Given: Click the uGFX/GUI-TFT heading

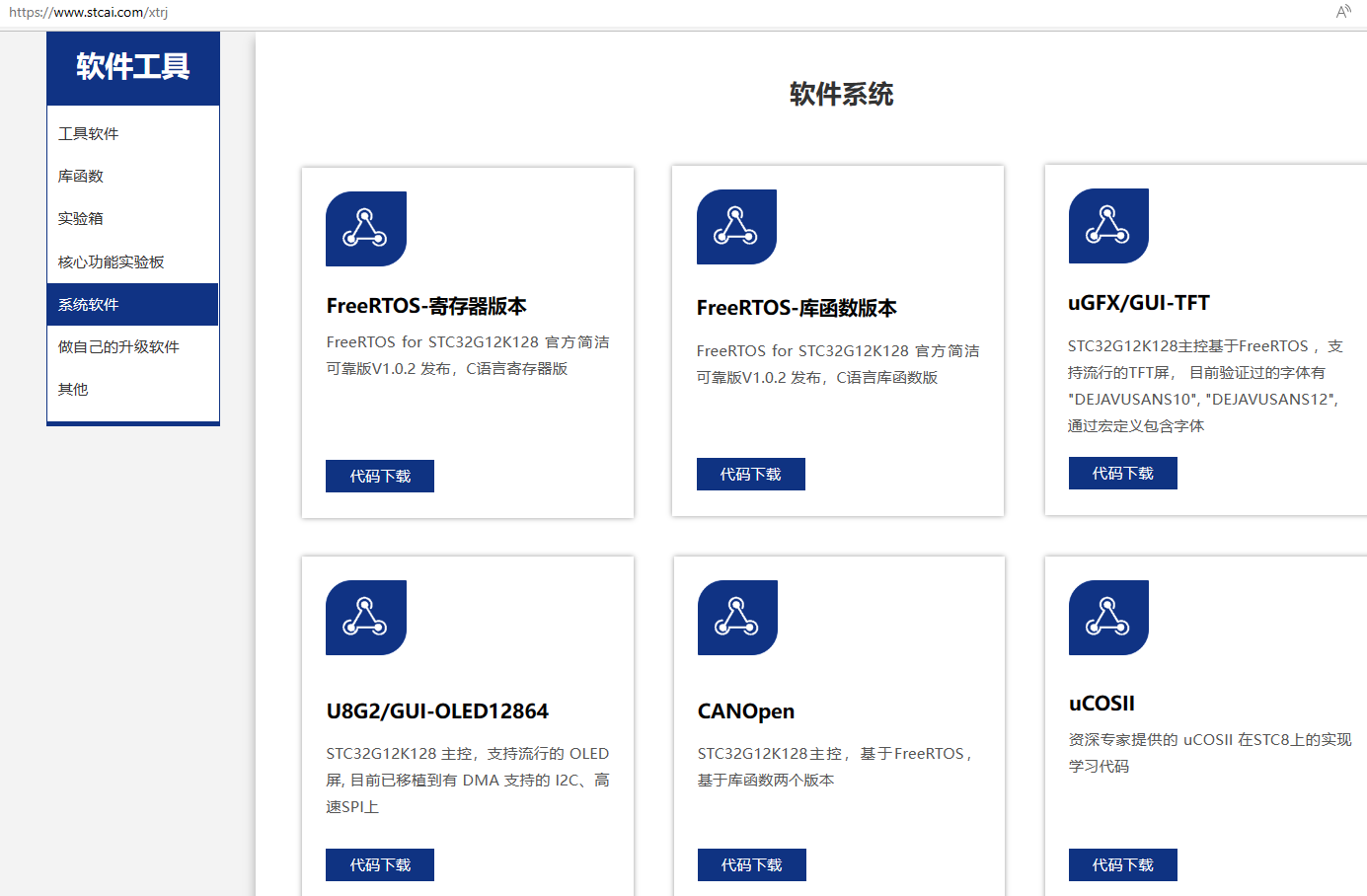Looking at the screenshot, I should [x=1139, y=303].
